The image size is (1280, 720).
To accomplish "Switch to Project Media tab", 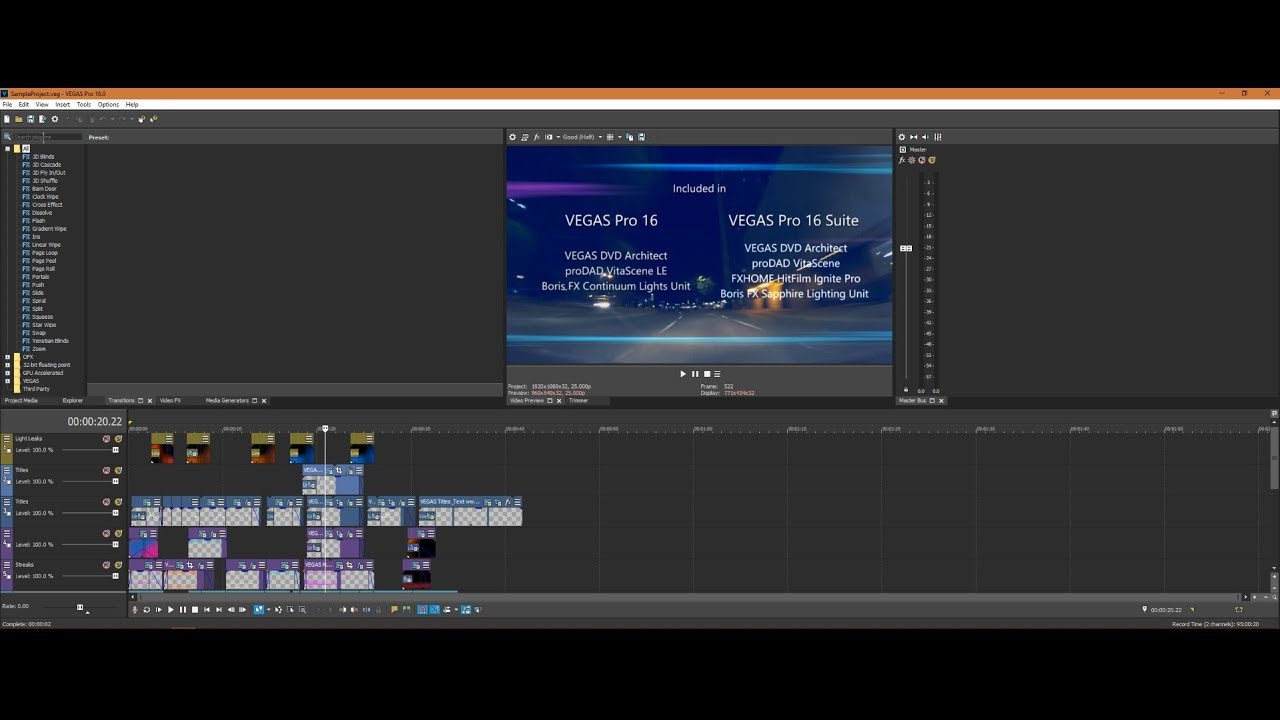I will coord(21,400).
